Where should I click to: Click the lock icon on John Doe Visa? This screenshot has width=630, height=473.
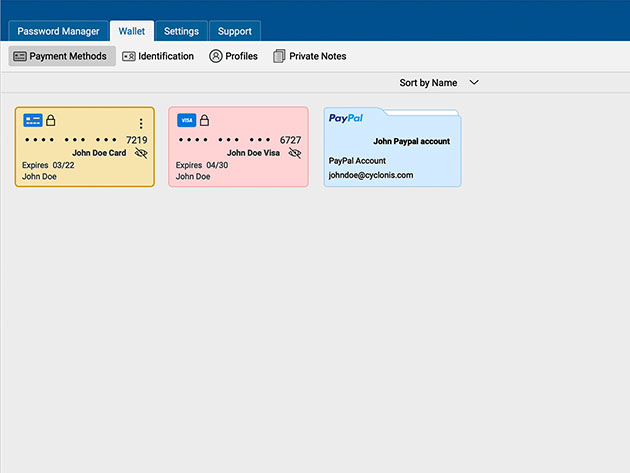205,120
